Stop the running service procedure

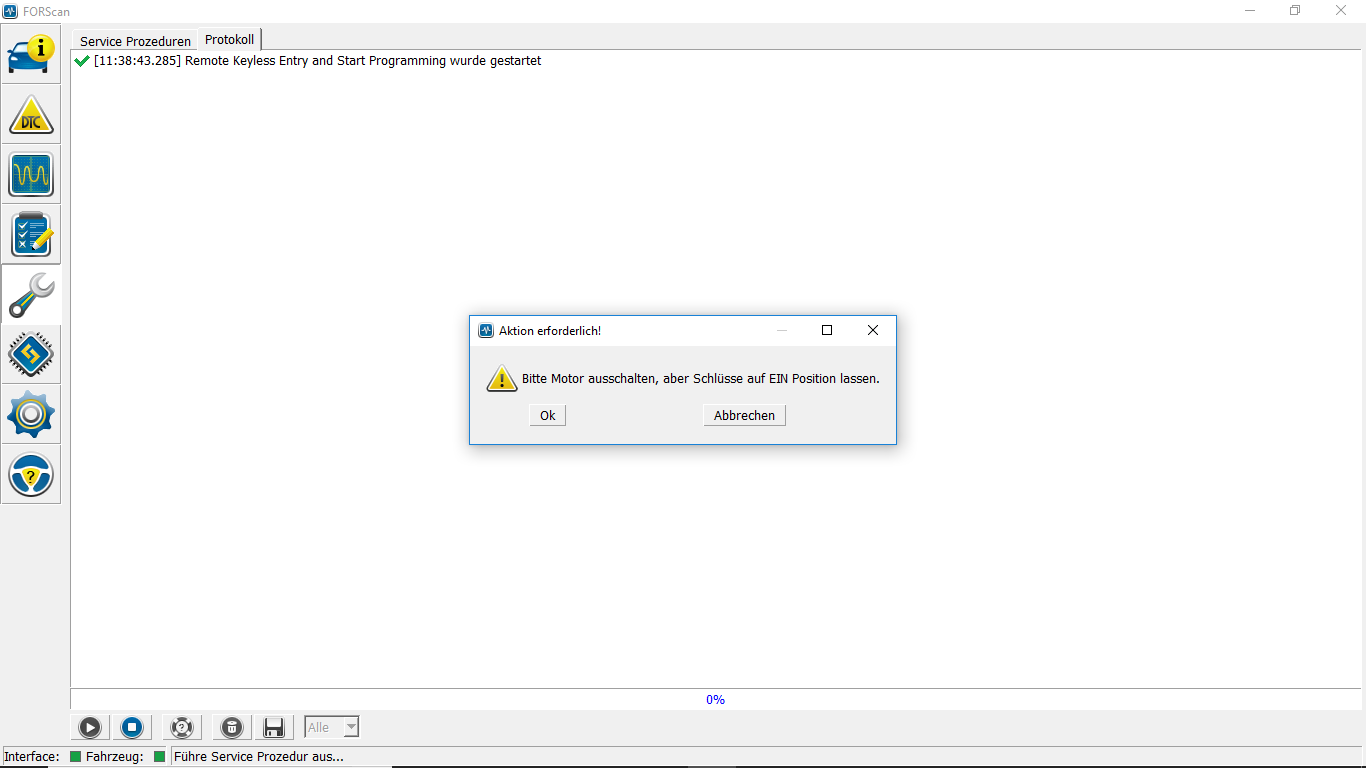[x=132, y=727]
